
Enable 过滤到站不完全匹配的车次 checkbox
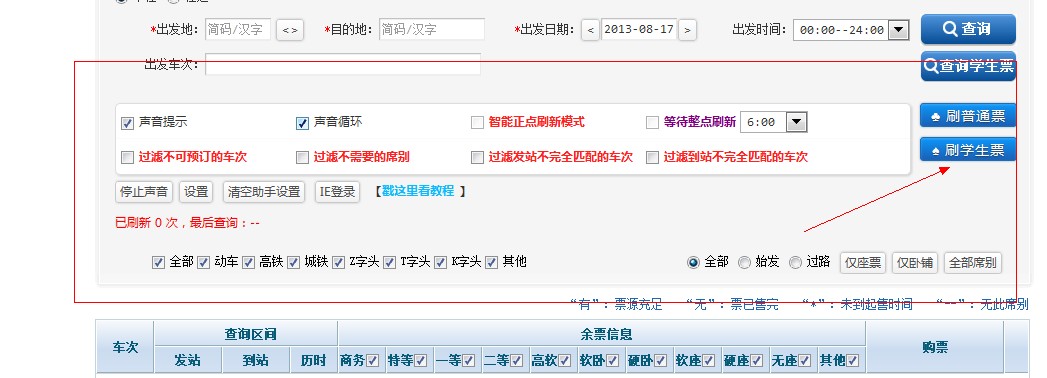click(x=652, y=158)
